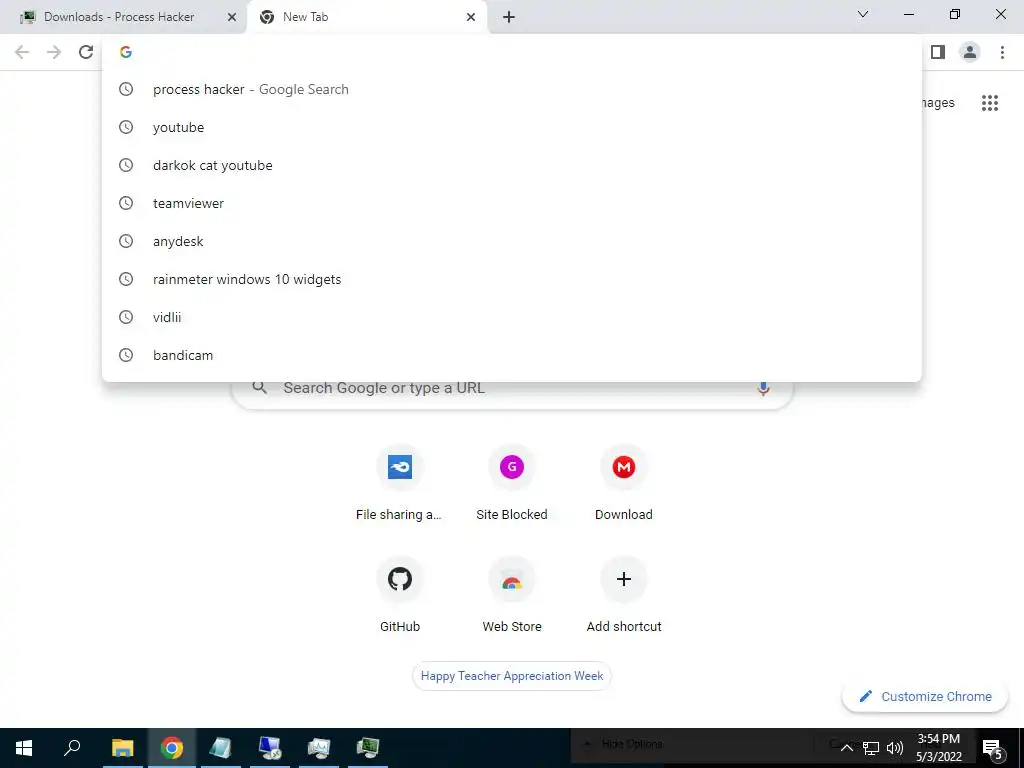Select the 'process hacker' search suggestion
The image size is (1024, 768).
(512, 89)
